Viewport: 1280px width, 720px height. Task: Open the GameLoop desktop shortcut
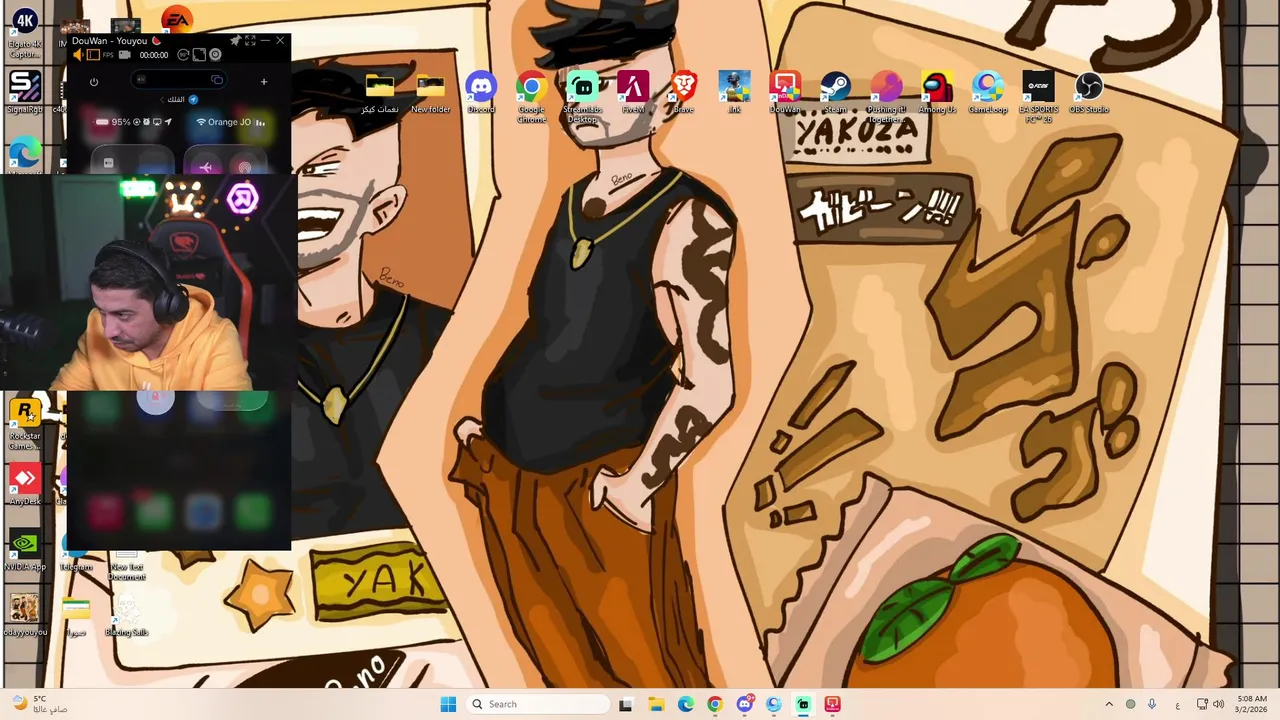(x=988, y=93)
